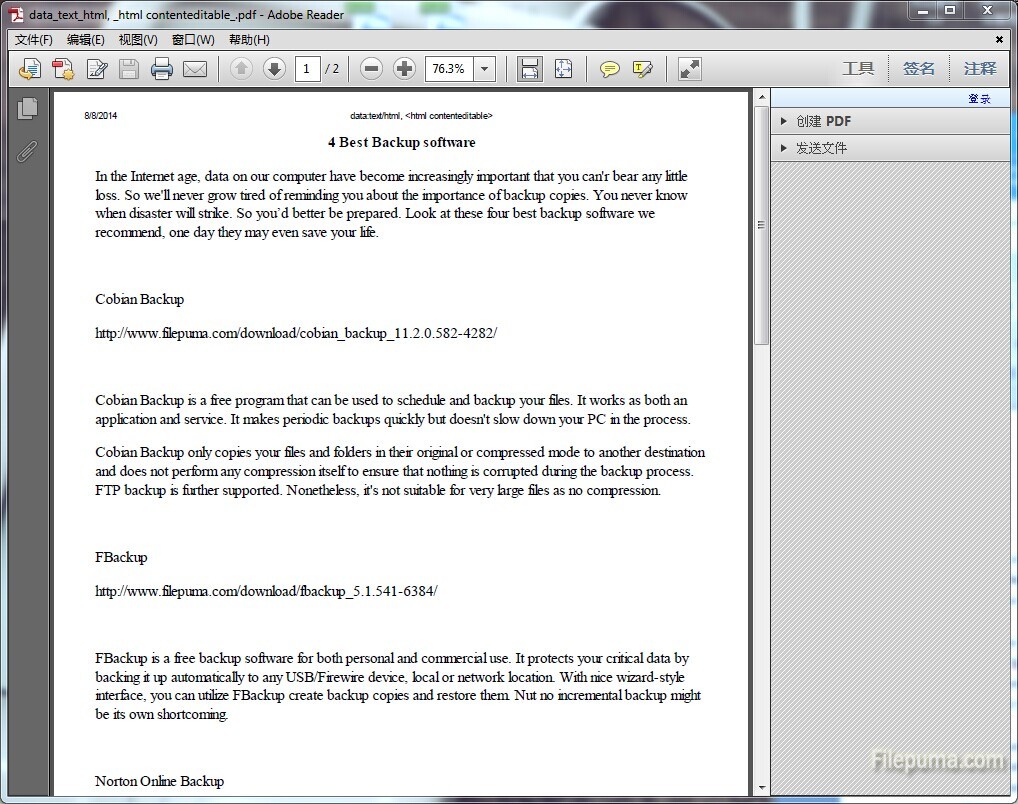Viewport: 1018px width, 804px height.
Task: Open the 视图(V) menu
Action: pyautogui.click(x=138, y=40)
